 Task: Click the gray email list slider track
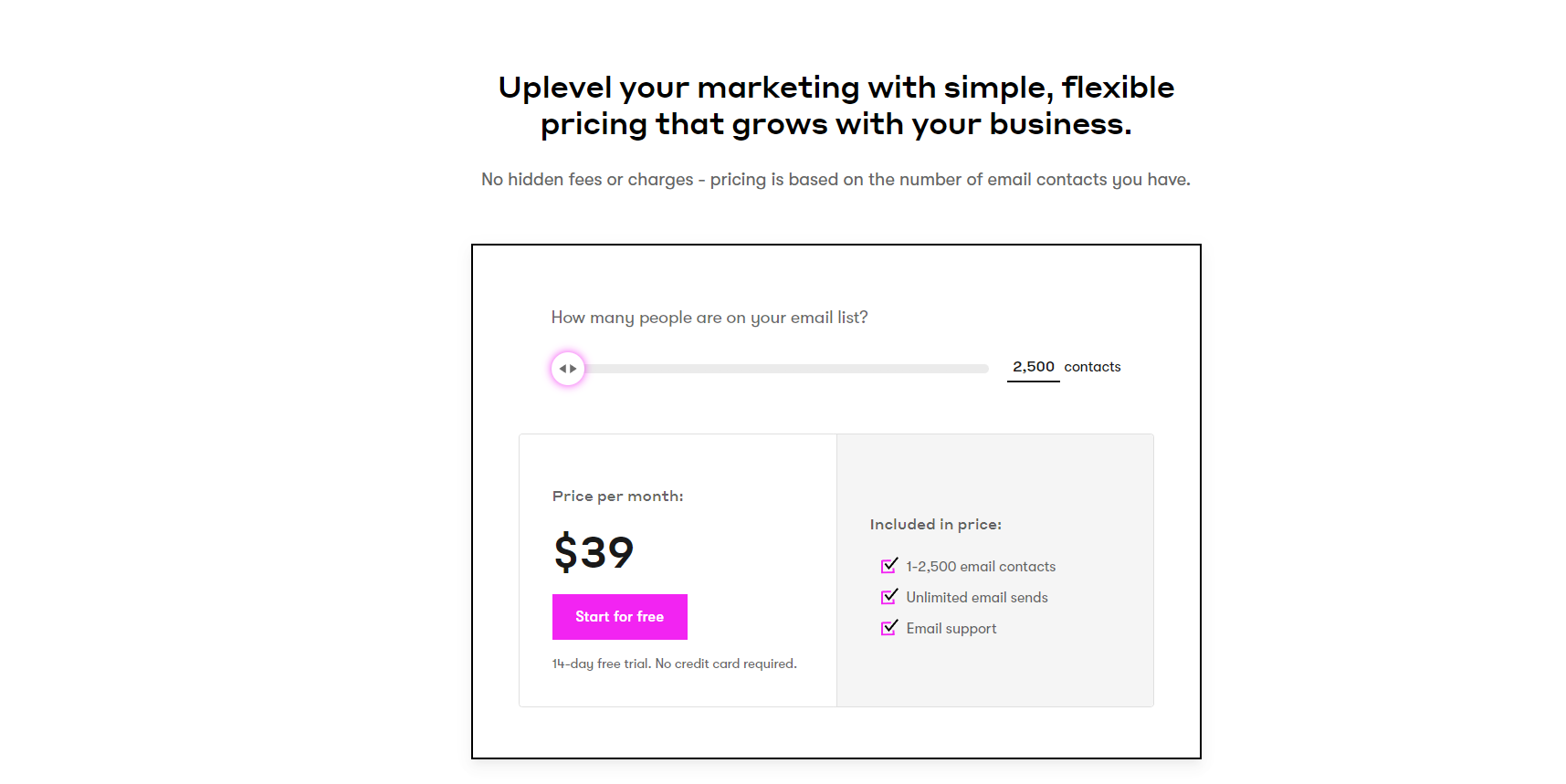coord(785,369)
